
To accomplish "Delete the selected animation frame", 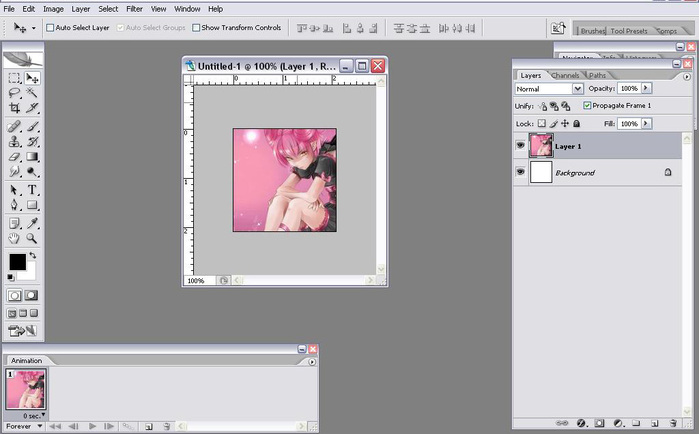I will (x=166, y=426).
